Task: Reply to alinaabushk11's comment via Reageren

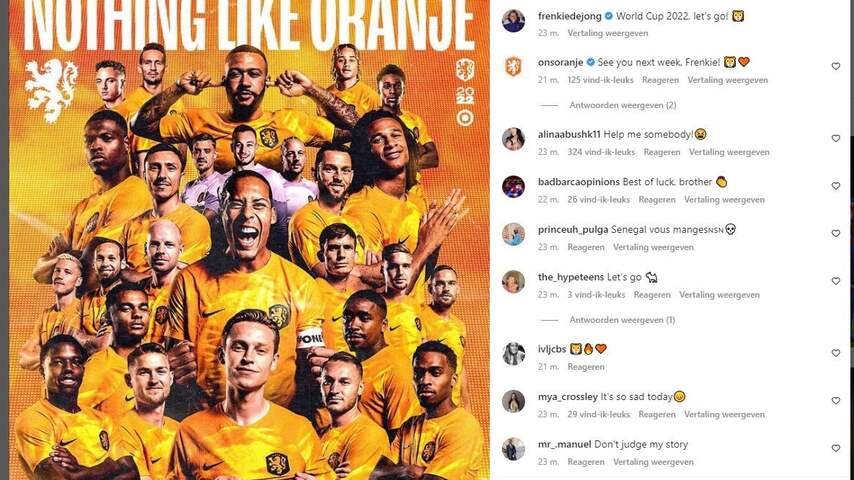Action: click(662, 152)
